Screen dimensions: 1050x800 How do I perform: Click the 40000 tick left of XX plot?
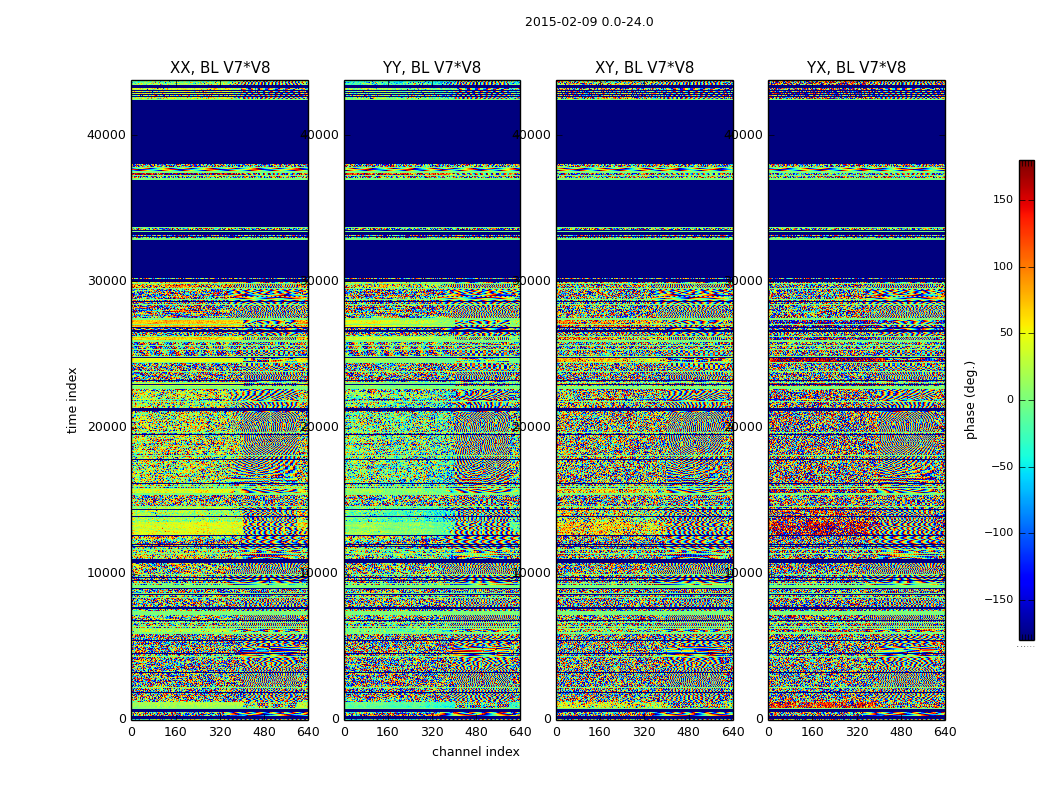click(x=106, y=135)
